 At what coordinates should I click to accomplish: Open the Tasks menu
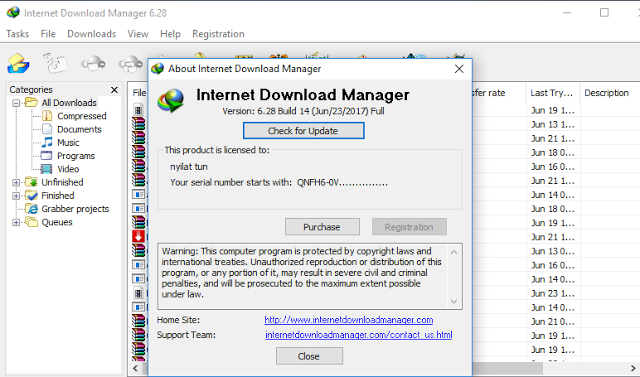click(18, 34)
